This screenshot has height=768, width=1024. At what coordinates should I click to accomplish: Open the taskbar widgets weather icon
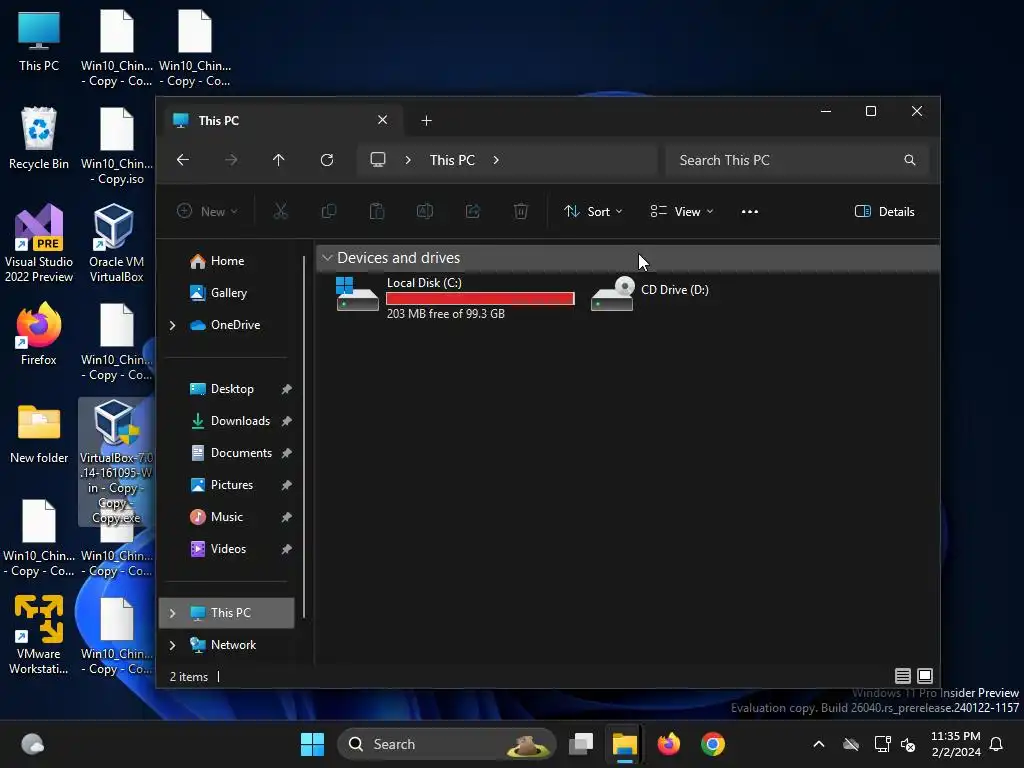pos(32,744)
